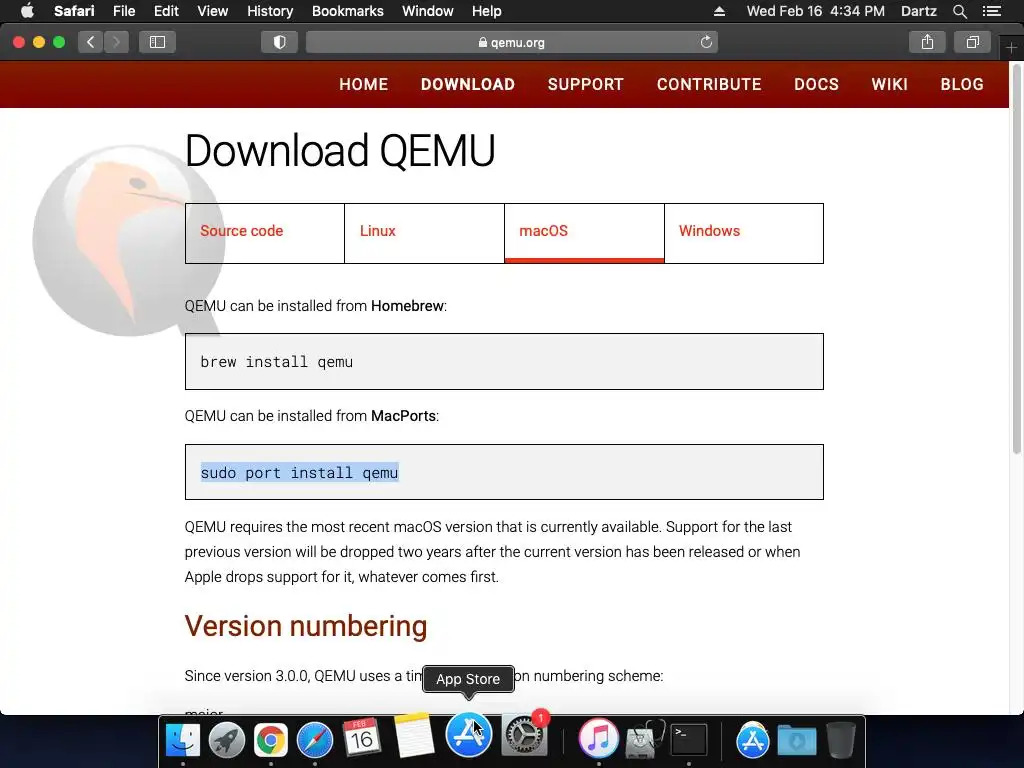
Task: Open the History menu
Action: pos(270,11)
